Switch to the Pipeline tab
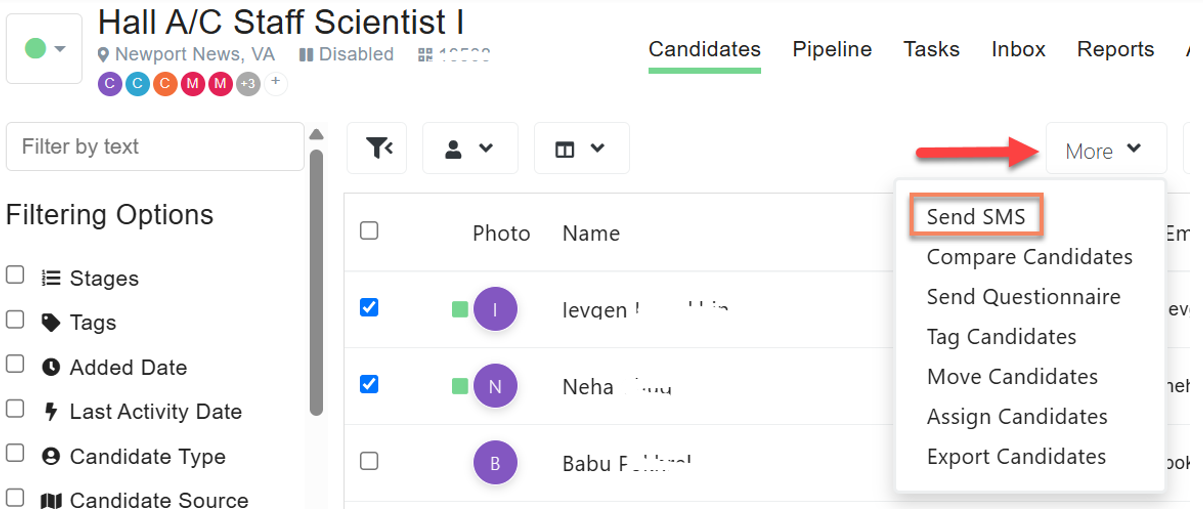 [x=832, y=49]
